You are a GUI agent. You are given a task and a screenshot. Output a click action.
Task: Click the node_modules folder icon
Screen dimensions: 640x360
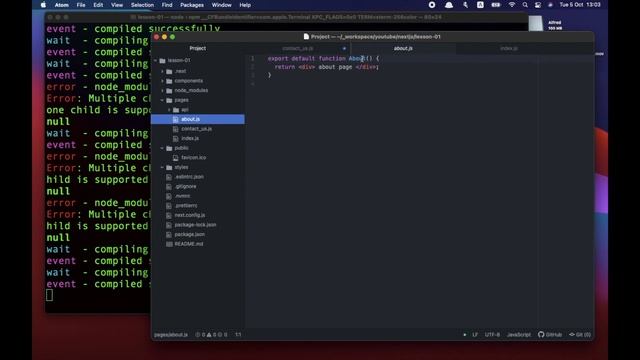(x=169, y=90)
